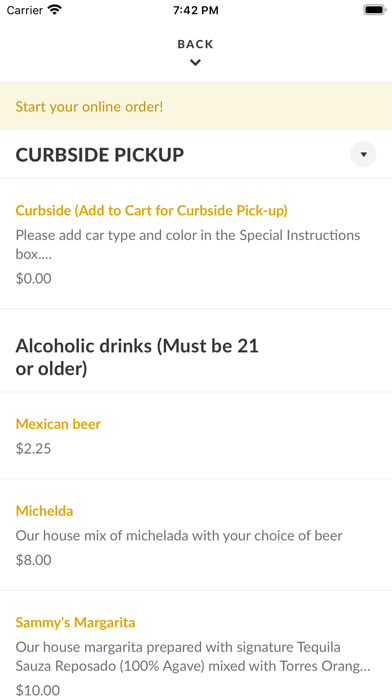
Task: Tap the BACK label at top
Action: [x=195, y=44]
